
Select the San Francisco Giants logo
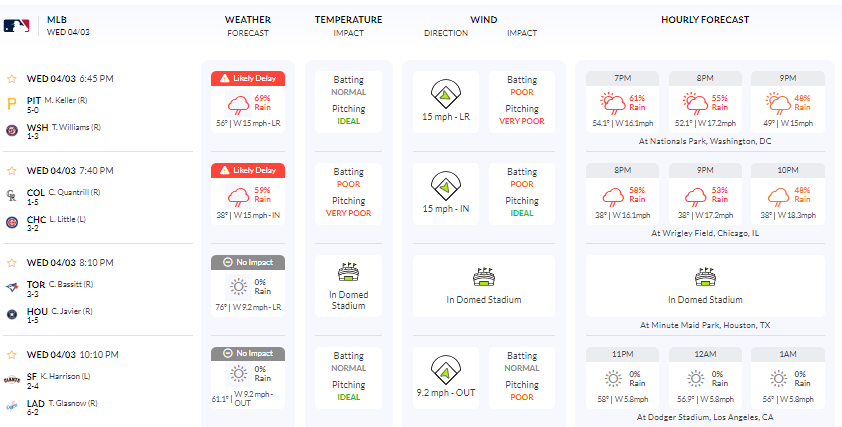pos(12,376)
